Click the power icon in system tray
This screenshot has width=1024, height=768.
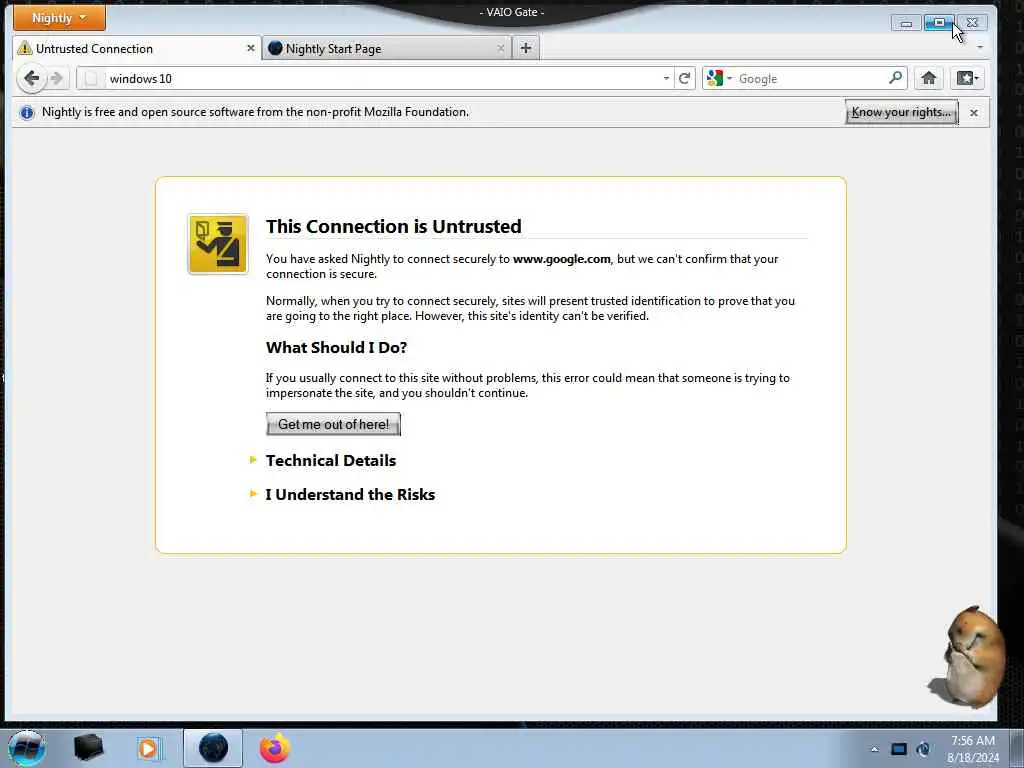click(x=923, y=749)
